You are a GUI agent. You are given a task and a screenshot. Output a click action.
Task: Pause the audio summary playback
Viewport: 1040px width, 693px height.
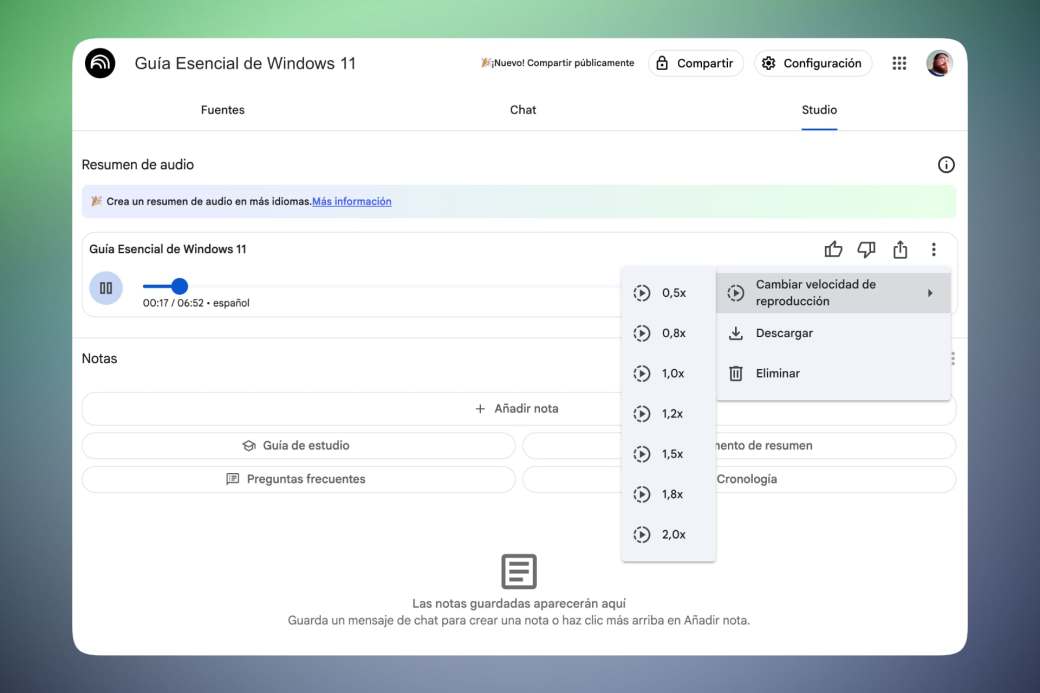pos(106,288)
